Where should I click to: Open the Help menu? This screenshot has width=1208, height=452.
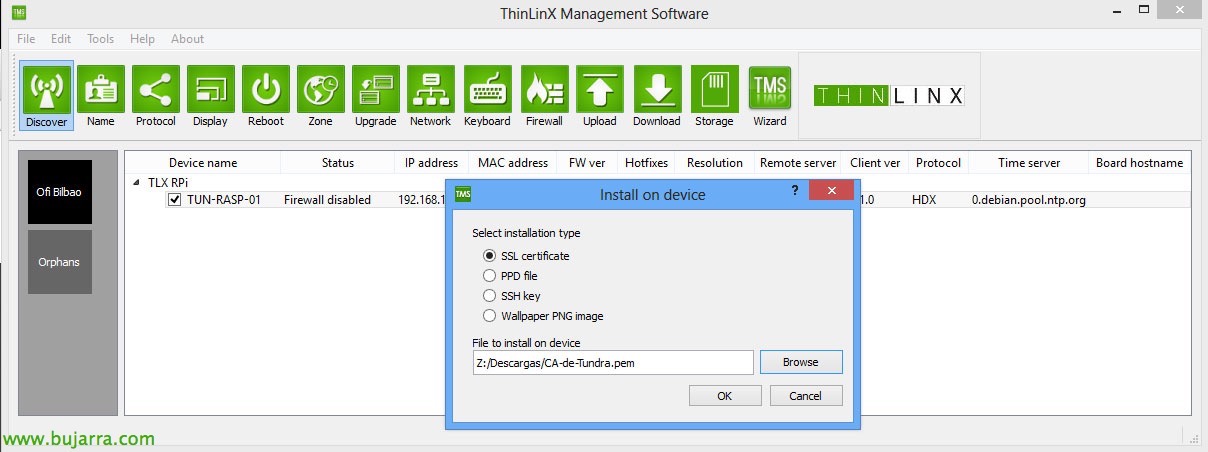[x=142, y=39]
